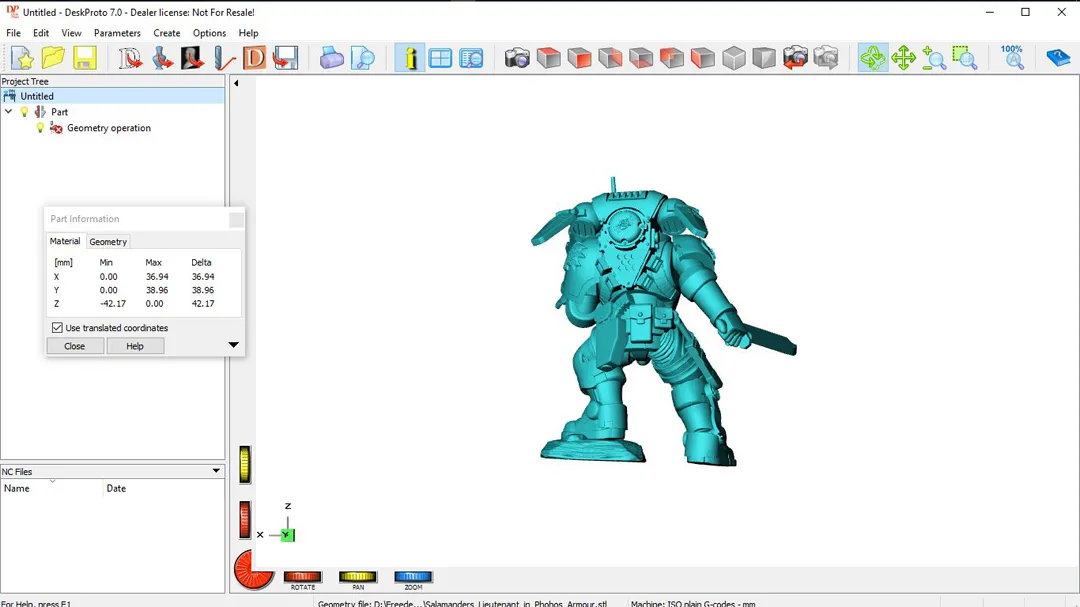Click the greyed next view camera icon
The width and height of the screenshot is (1080, 607).
pyautogui.click(x=826, y=59)
